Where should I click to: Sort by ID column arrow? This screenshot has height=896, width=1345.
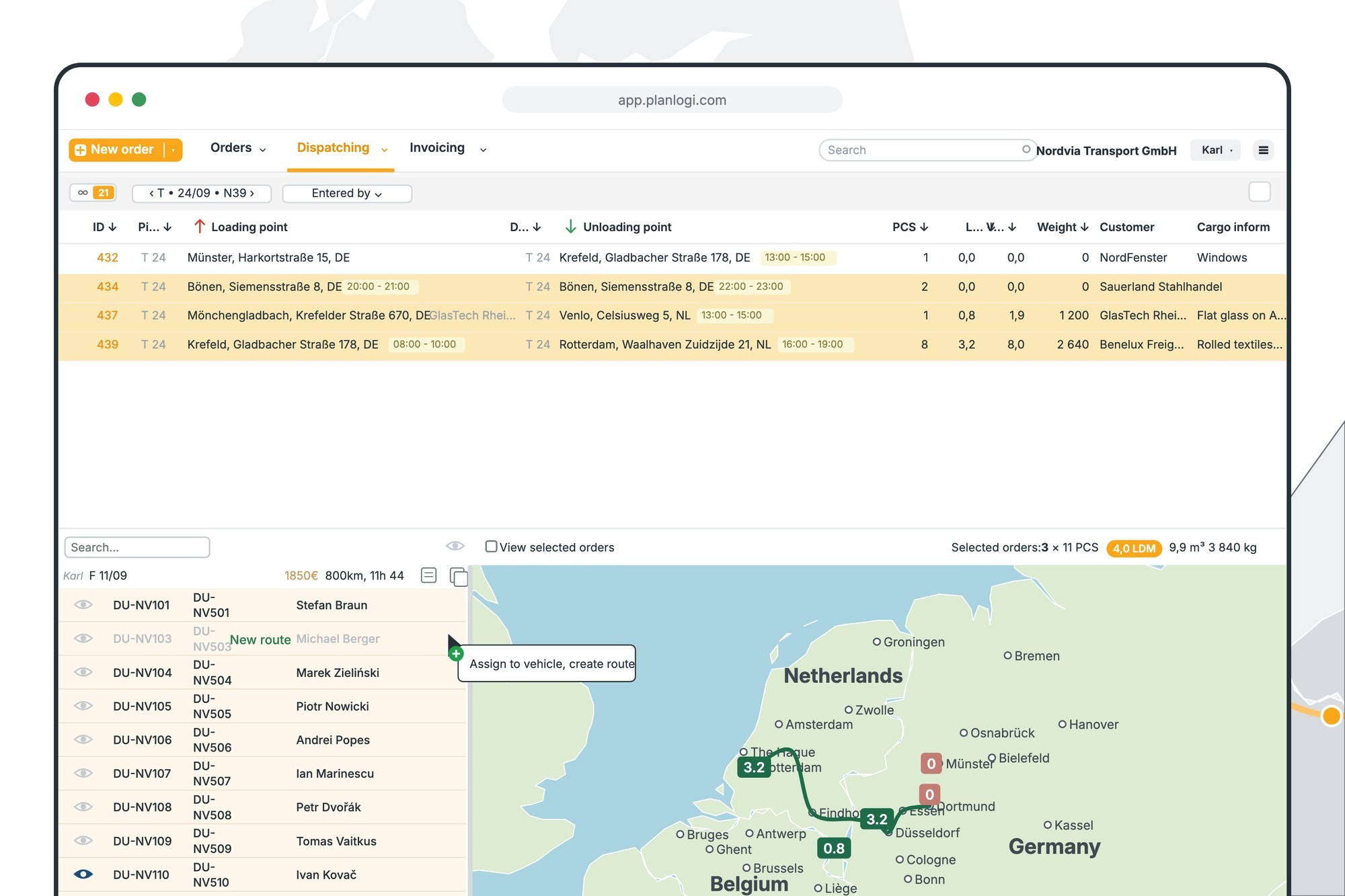point(112,227)
